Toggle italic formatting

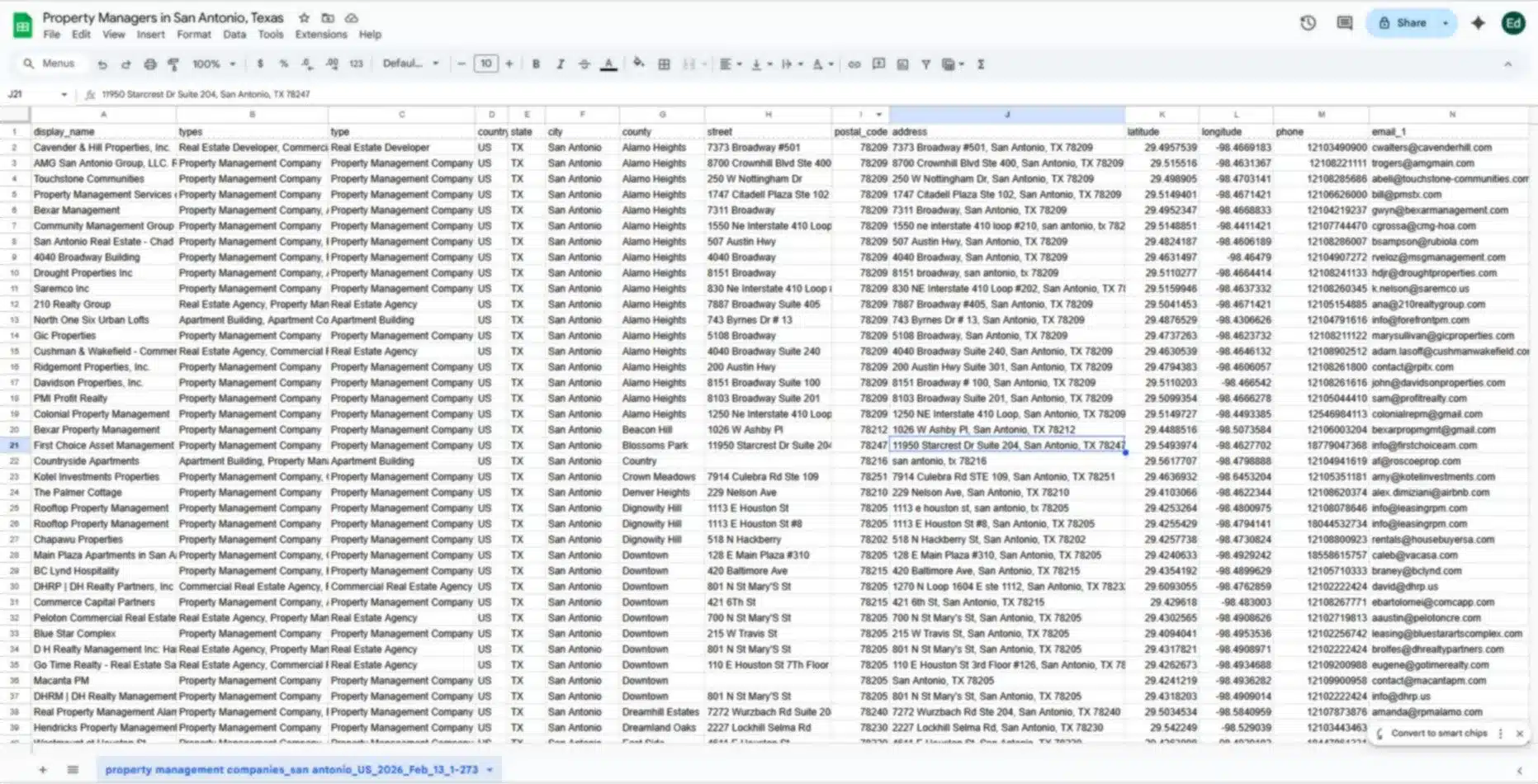(x=560, y=64)
